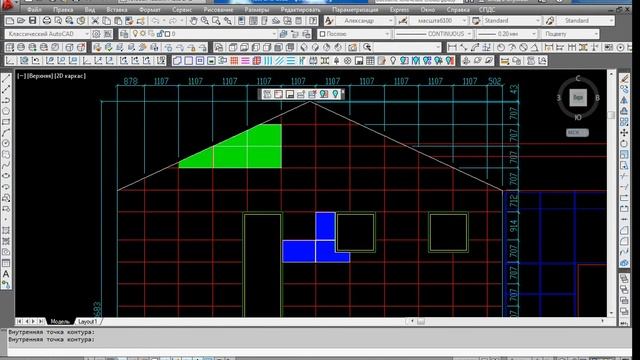Open the Вставка menu
This screenshot has width=640, height=360.
(x=117, y=9)
